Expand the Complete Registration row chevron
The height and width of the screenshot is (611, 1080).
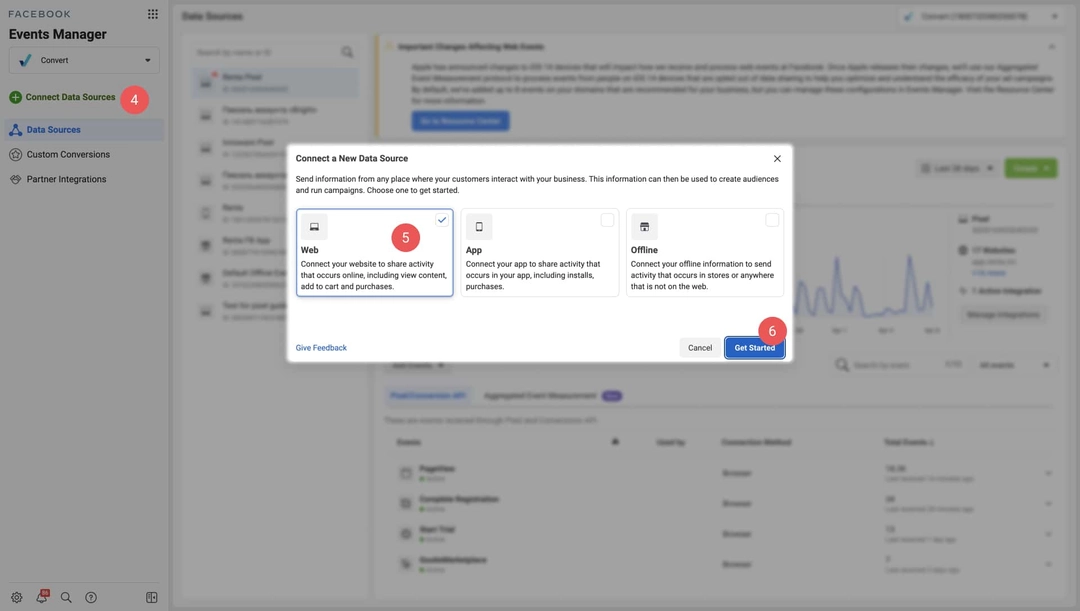coord(1048,504)
